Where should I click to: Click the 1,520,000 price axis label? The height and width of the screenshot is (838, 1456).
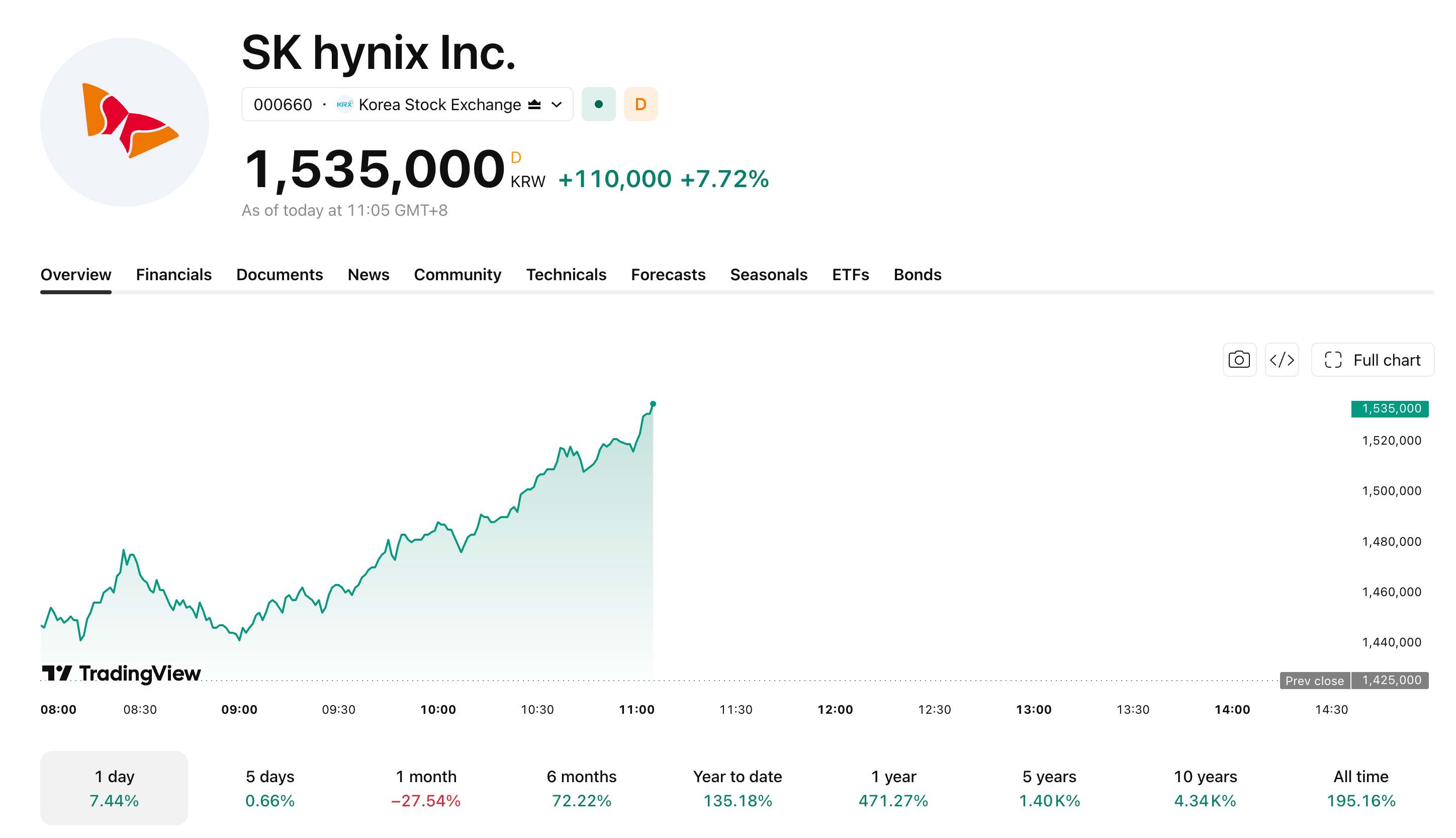(1391, 440)
